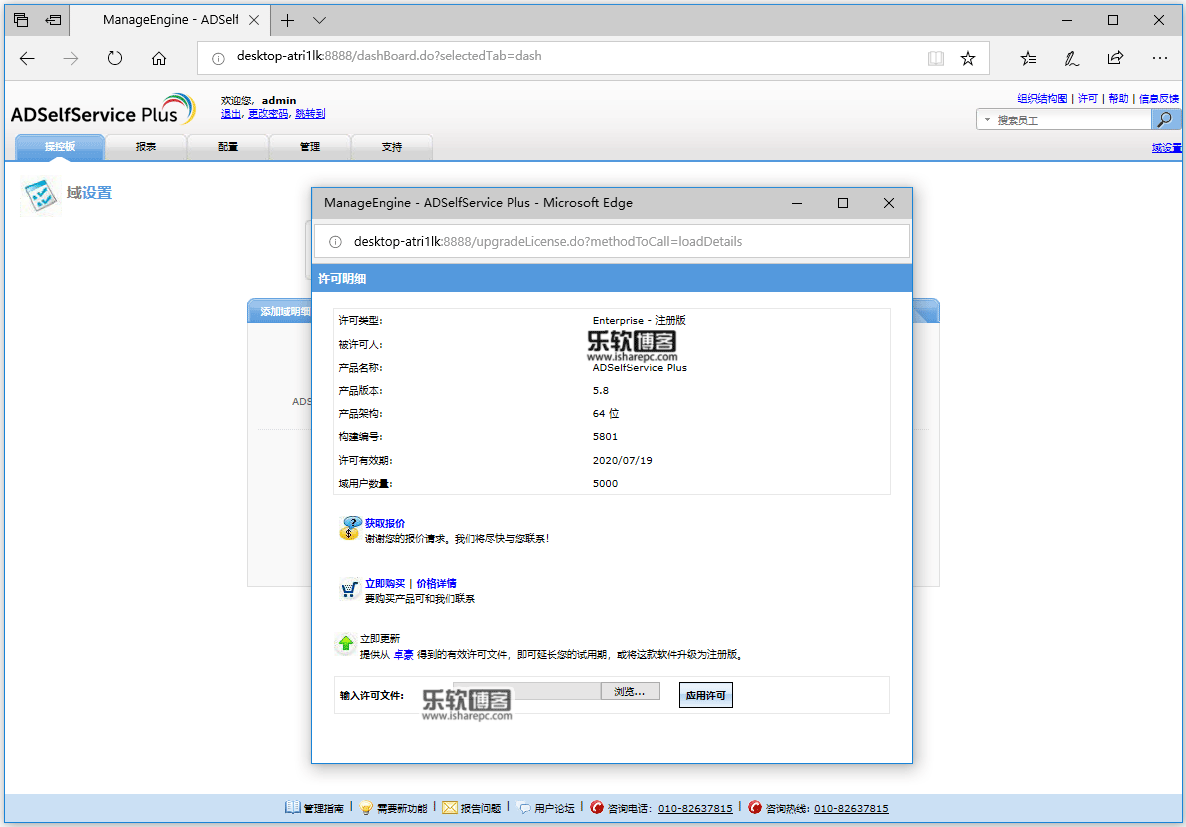Click the 更改密码 link
1186x827 pixels.
(x=268, y=113)
